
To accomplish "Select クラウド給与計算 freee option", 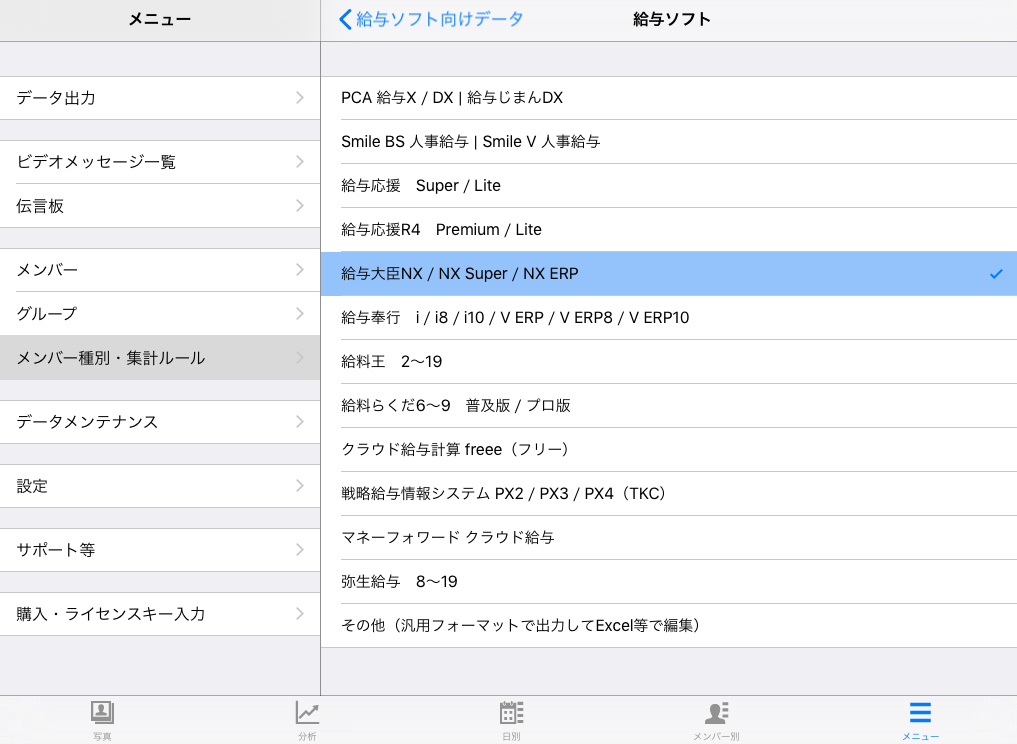I will click(455, 450).
